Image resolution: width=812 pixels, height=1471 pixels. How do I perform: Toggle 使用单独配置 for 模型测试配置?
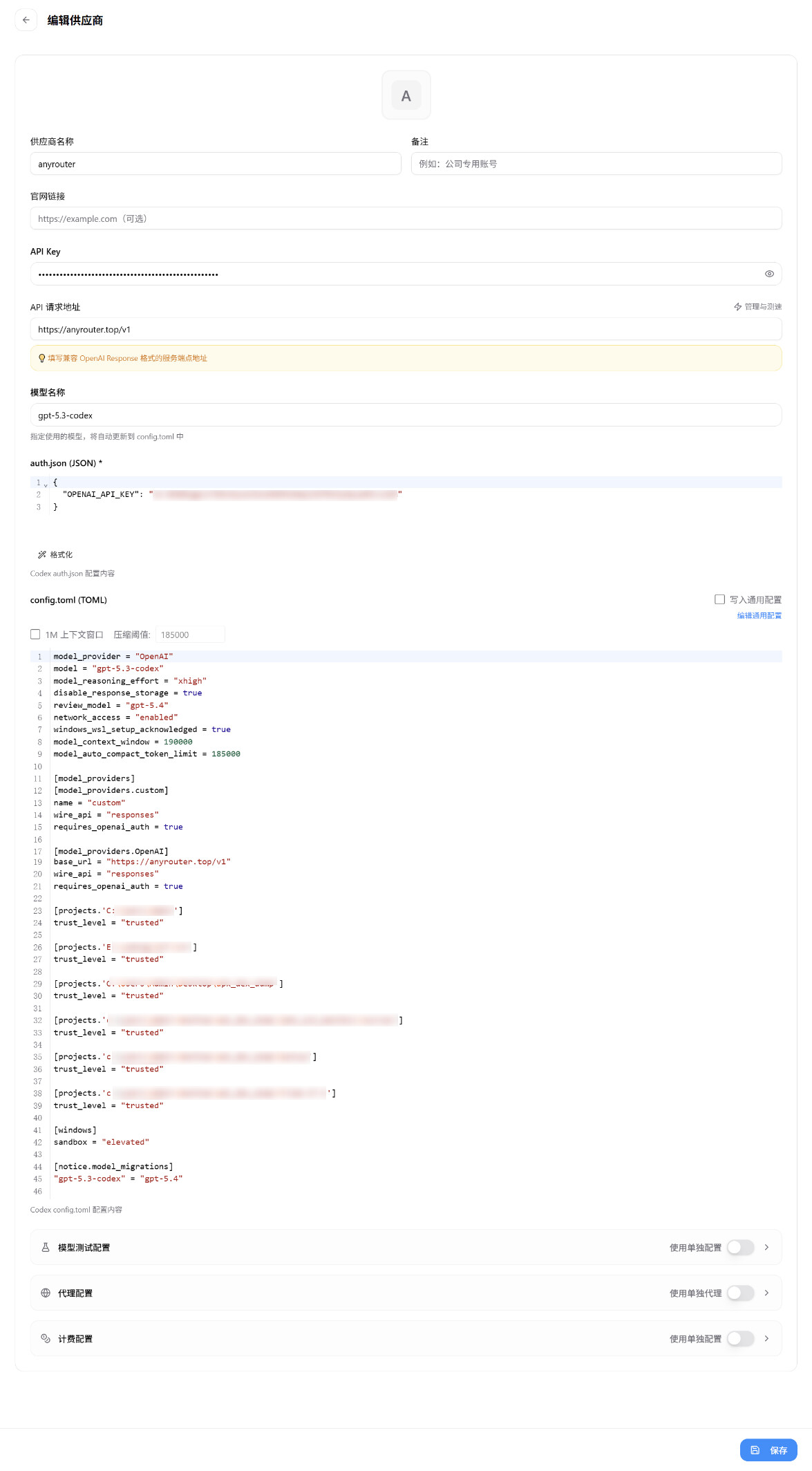coord(740,1248)
